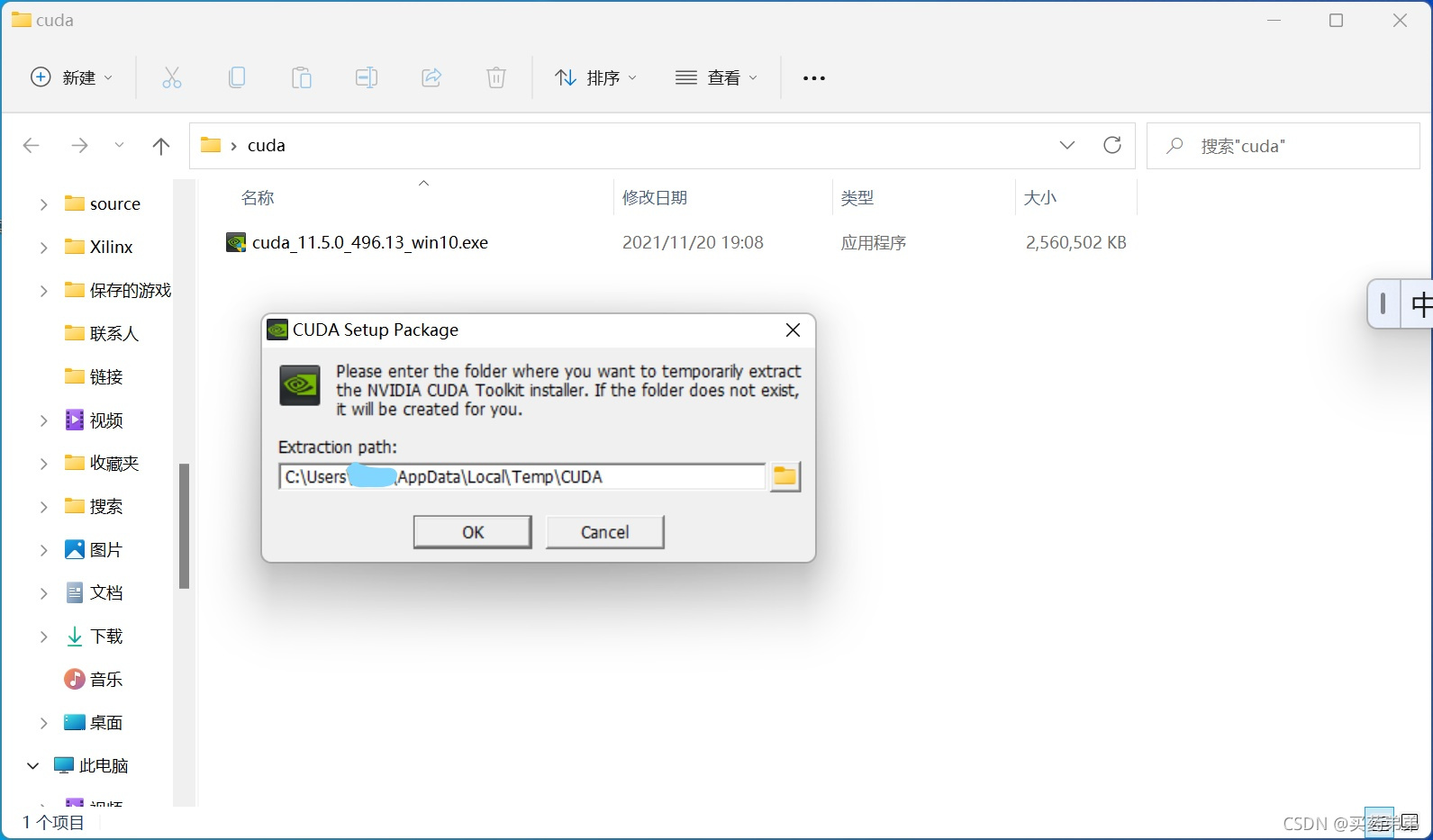The width and height of the screenshot is (1433, 840).
Task: Select Xilinx folder in sidebar
Action: tap(99, 248)
